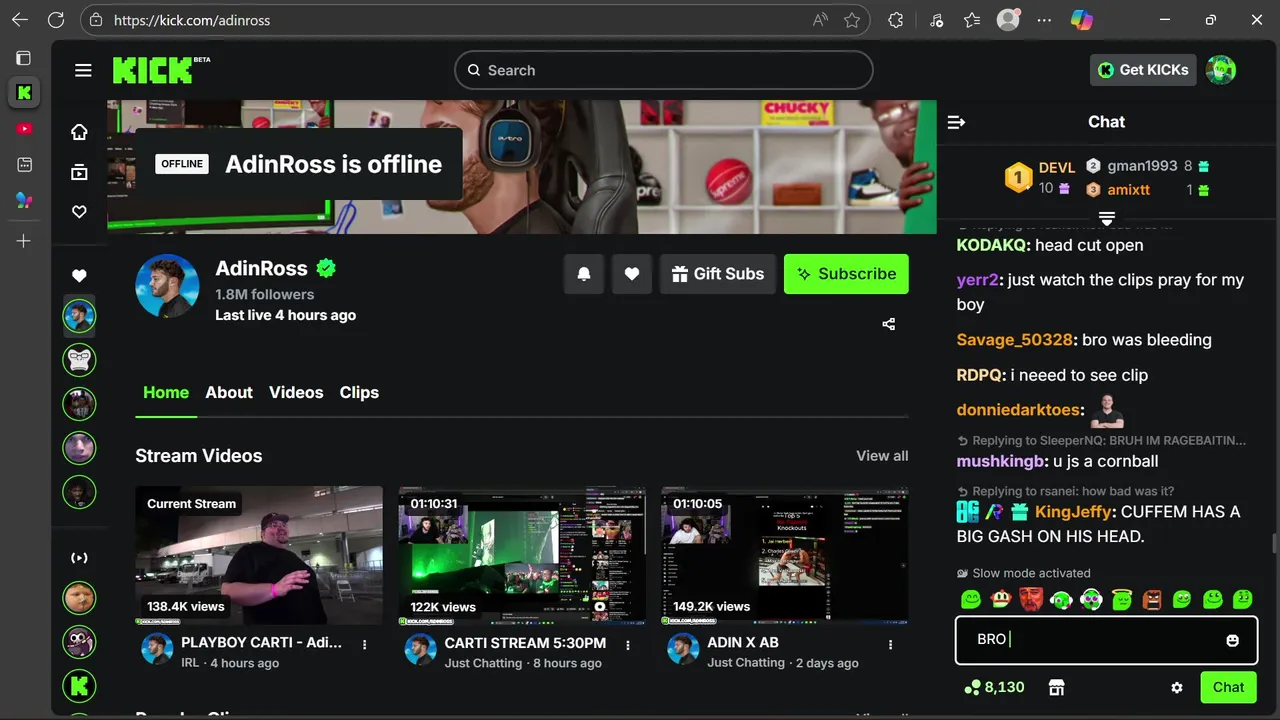Click the IRL category under PLAYBOY CARTI

point(190,663)
